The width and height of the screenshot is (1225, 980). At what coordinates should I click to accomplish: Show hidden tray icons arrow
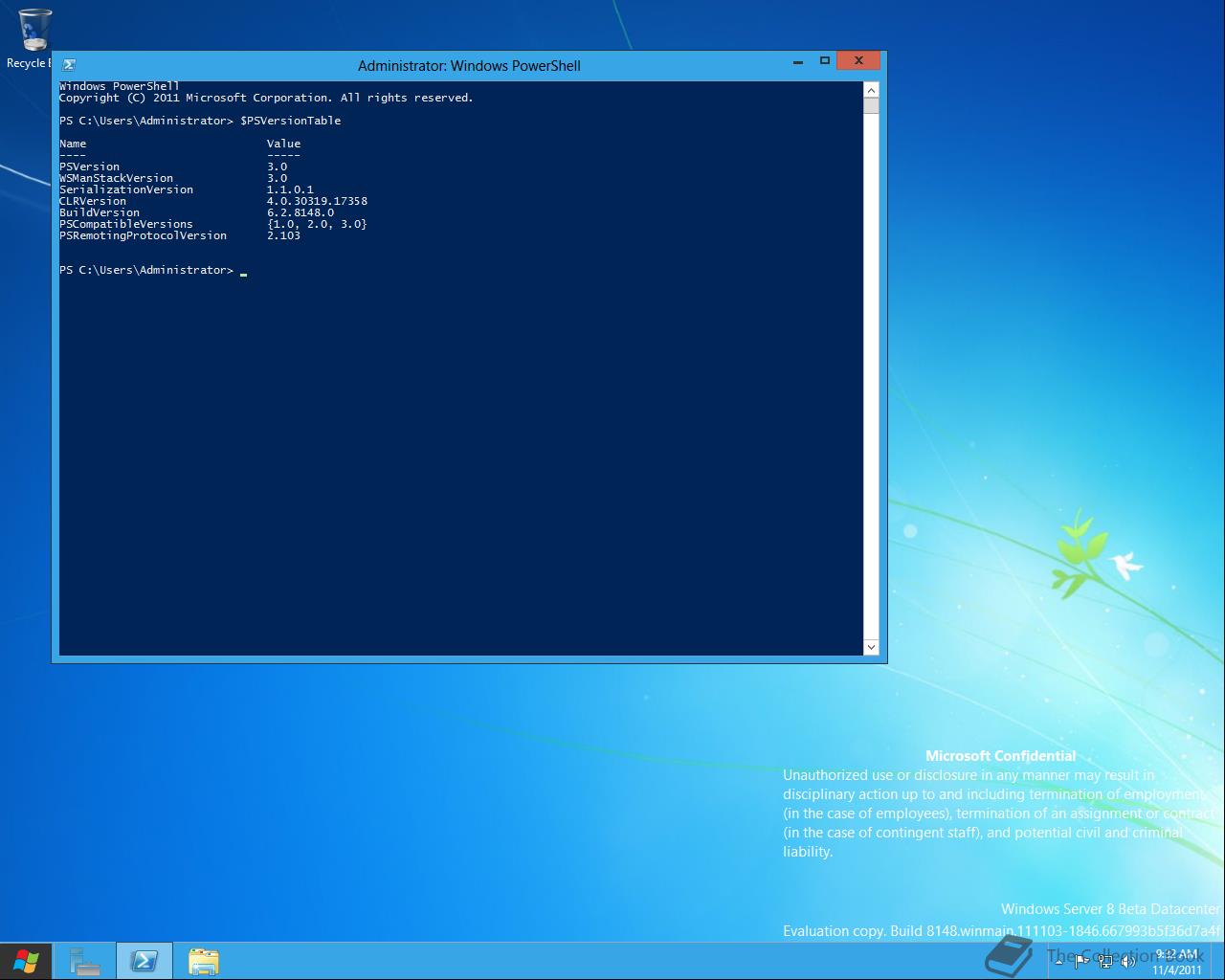coord(1058,961)
